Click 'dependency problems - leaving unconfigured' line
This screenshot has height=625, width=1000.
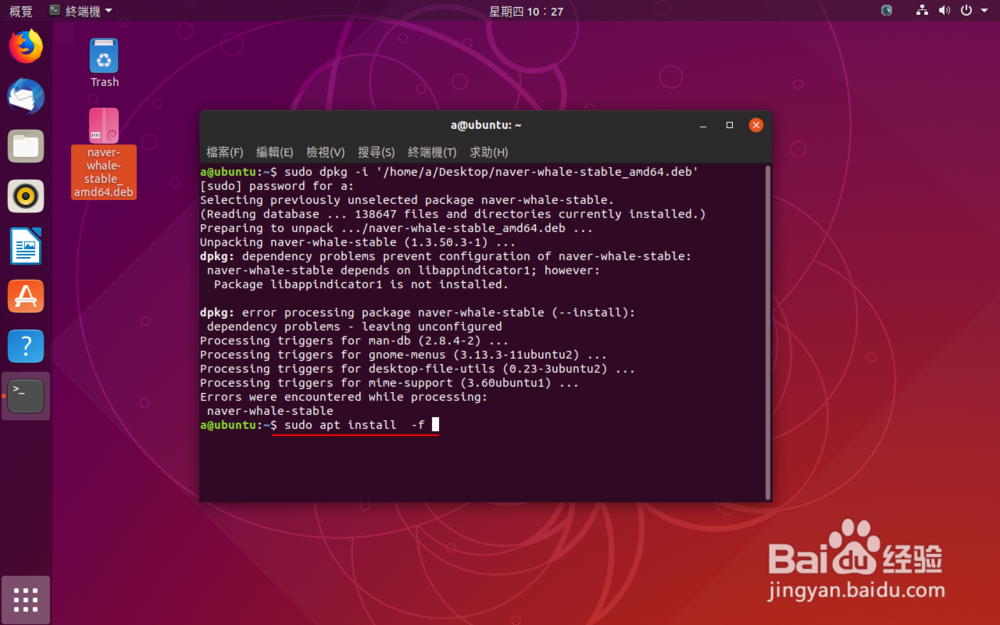[x=354, y=327]
